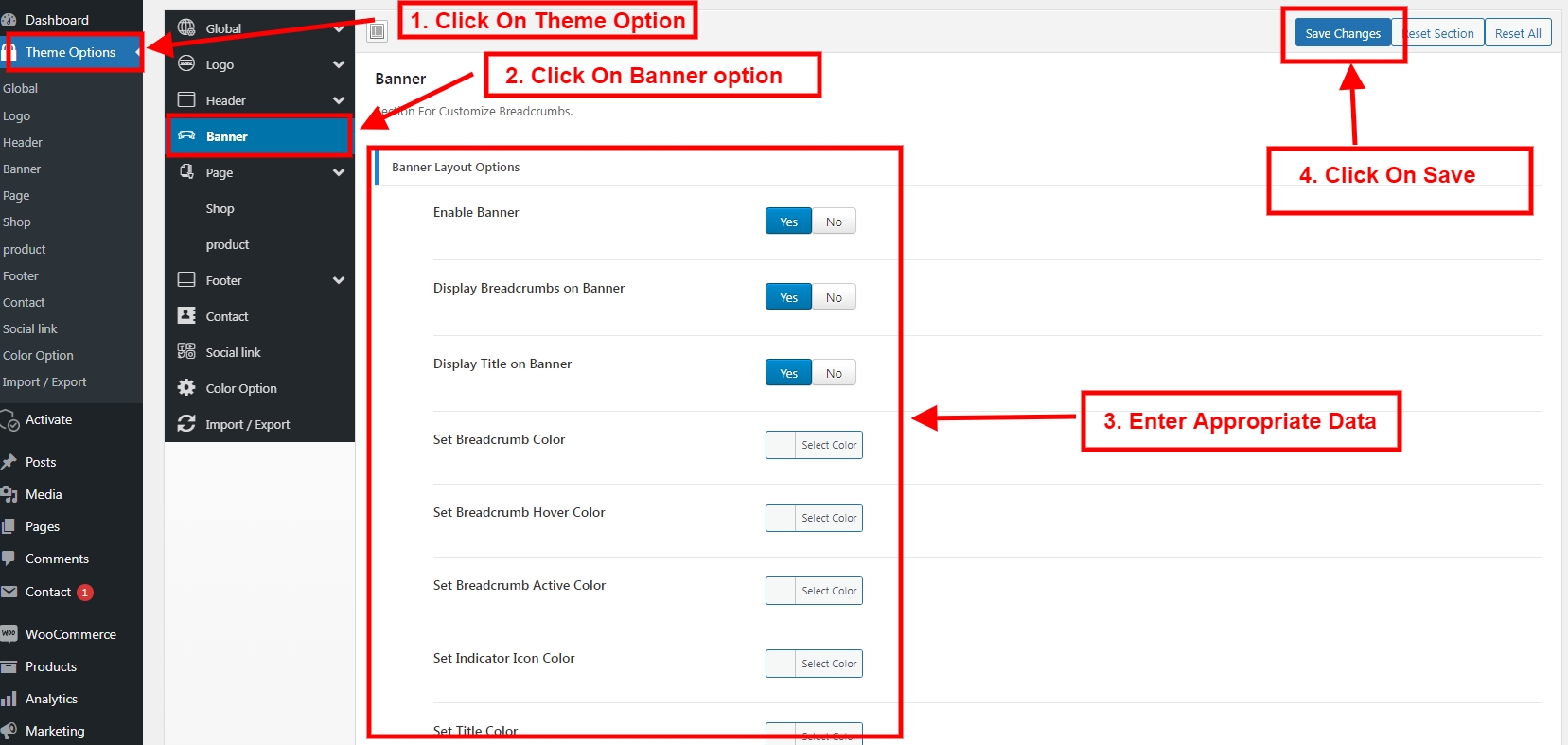
Task: Open the Set Indicator Icon Color picker
Action: (814, 664)
